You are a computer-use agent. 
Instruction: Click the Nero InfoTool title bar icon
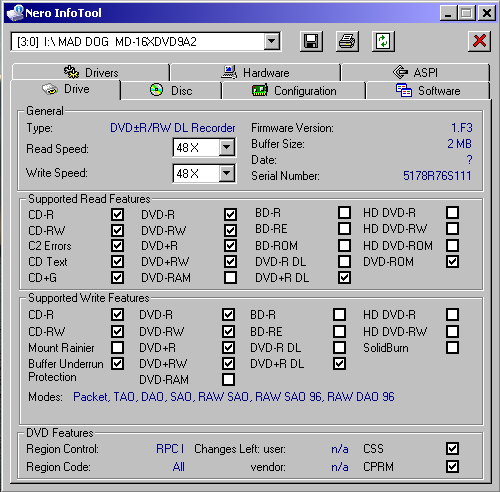15,13
